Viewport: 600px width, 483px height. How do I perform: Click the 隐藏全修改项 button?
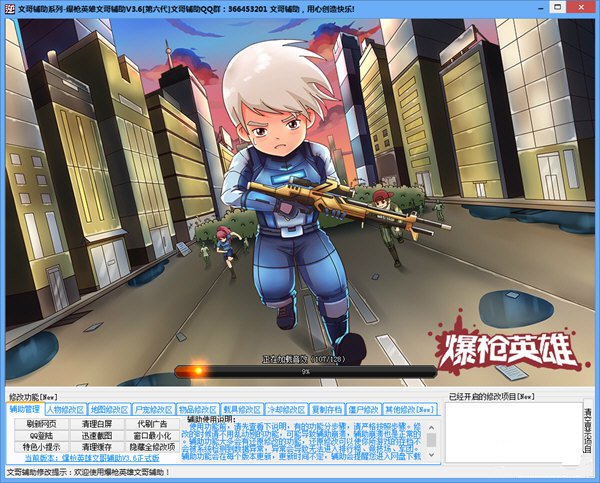click(153, 447)
